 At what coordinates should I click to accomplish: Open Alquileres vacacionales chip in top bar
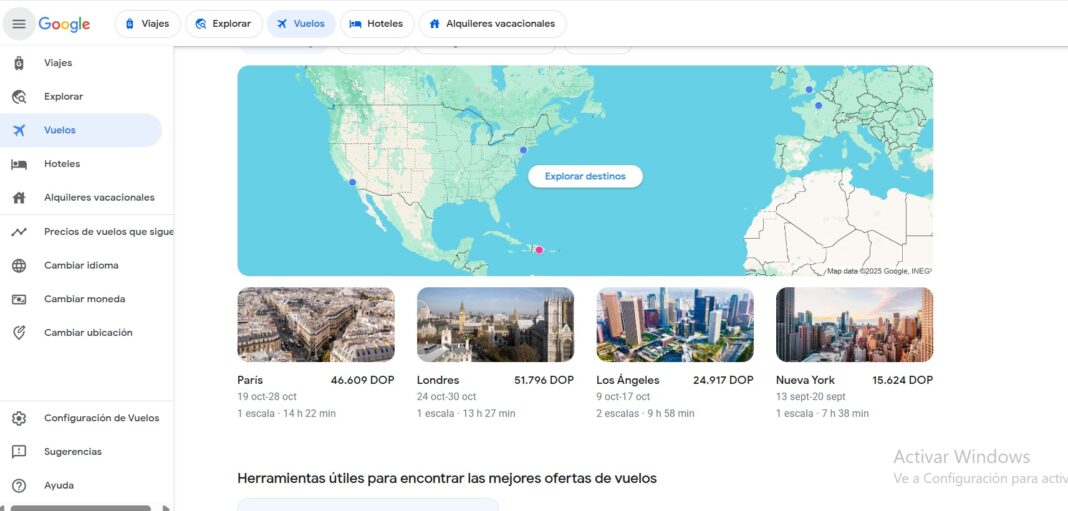492,24
